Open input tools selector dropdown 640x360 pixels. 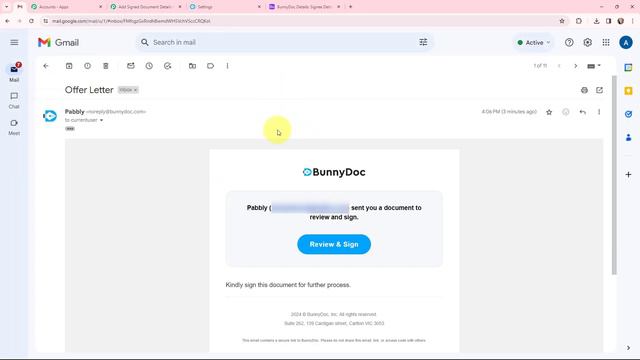594,66
